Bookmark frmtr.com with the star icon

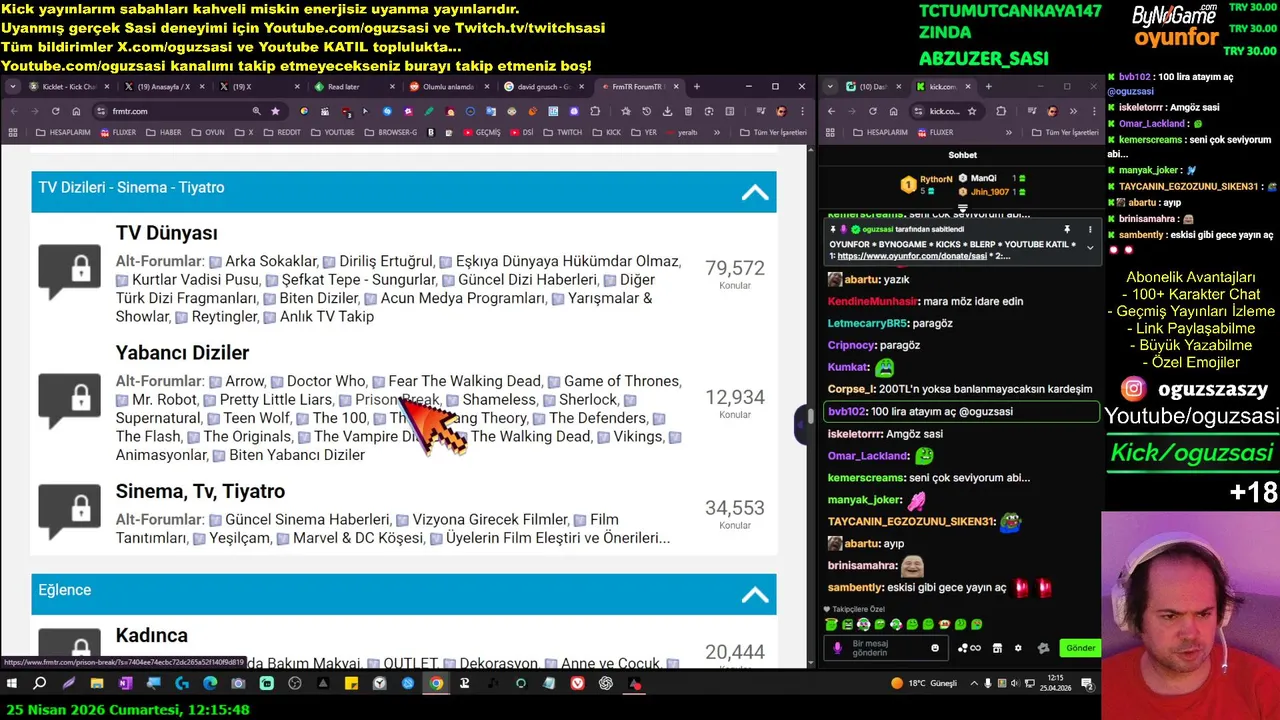click(x=275, y=111)
